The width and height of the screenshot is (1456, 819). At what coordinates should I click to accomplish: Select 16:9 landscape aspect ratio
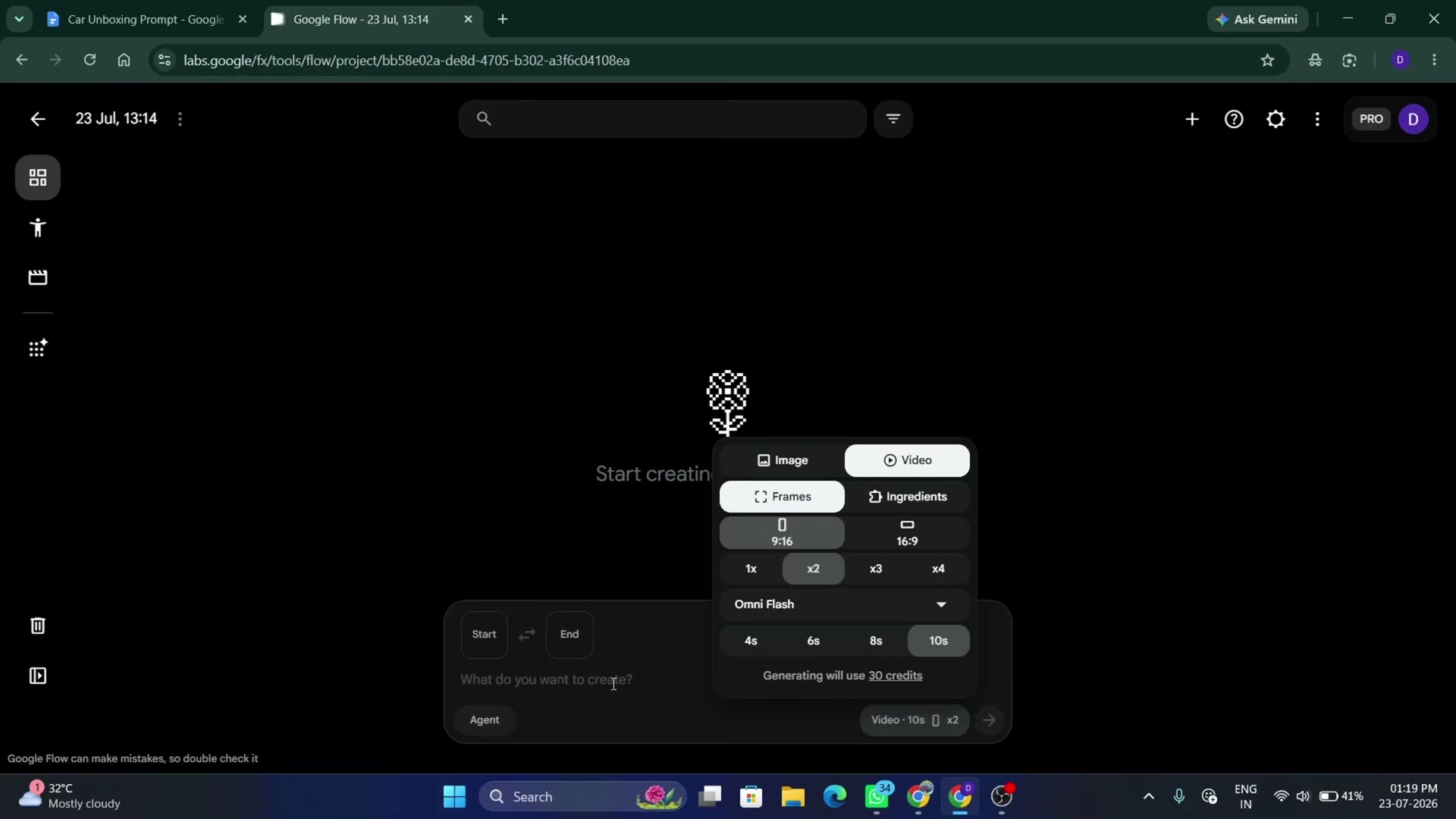[907, 533]
